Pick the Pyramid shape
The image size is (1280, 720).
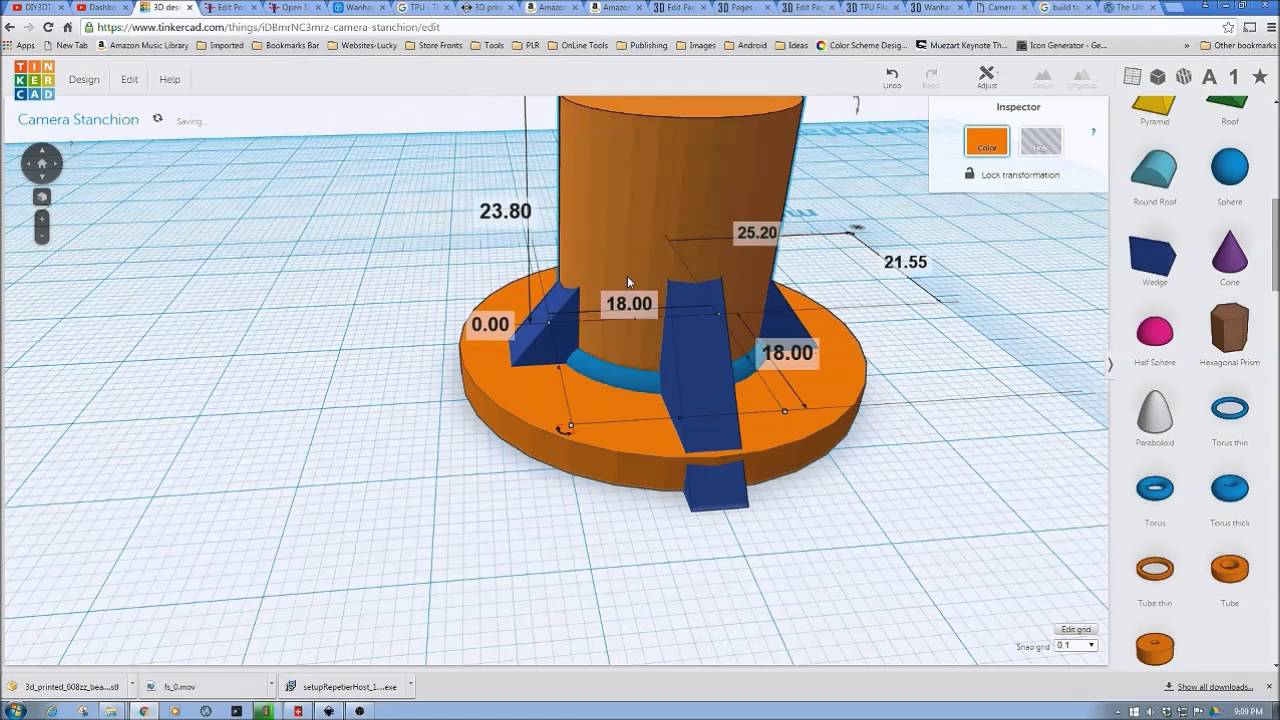(x=1155, y=106)
